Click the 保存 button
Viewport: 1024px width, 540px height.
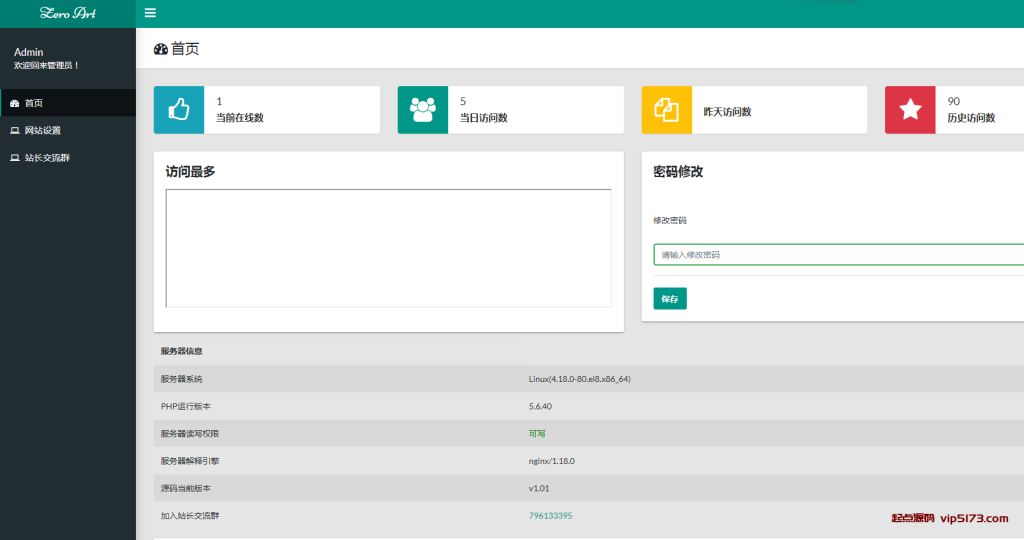670,299
